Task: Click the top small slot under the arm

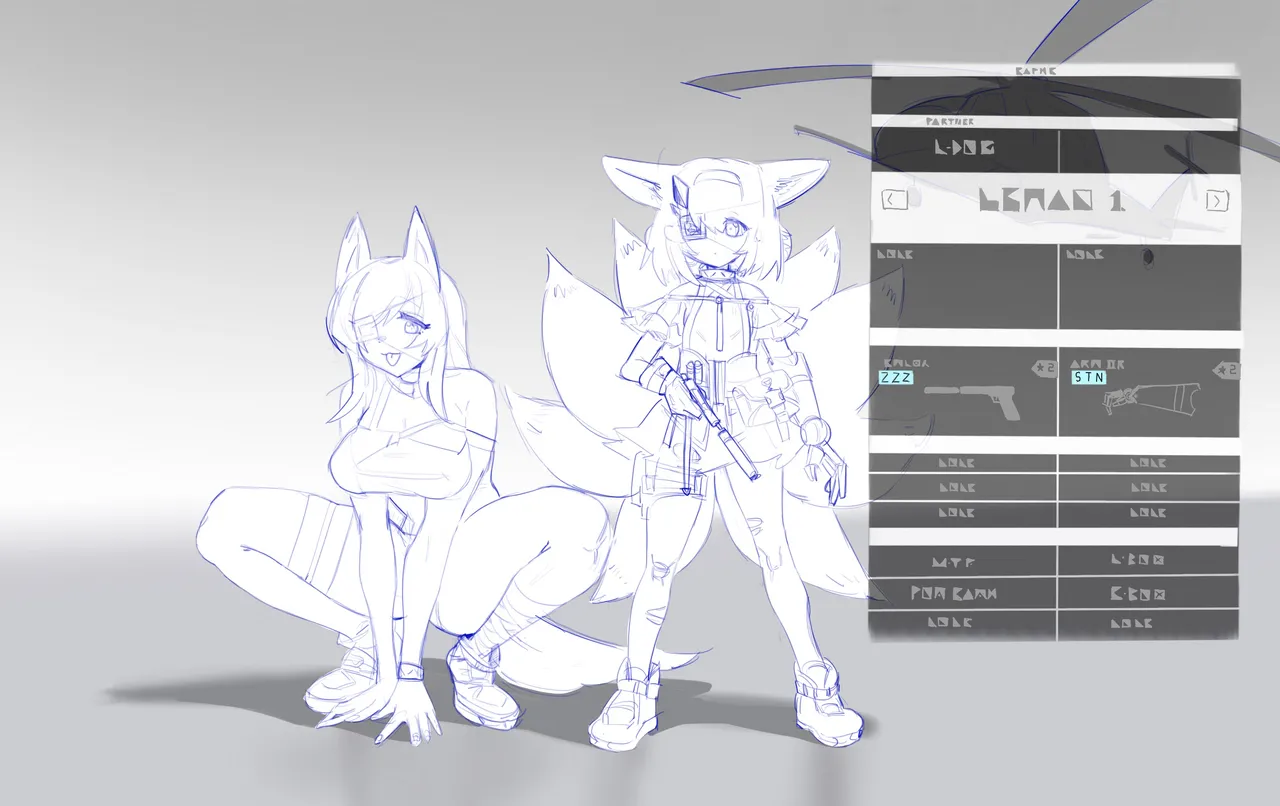Action: point(1149,463)
